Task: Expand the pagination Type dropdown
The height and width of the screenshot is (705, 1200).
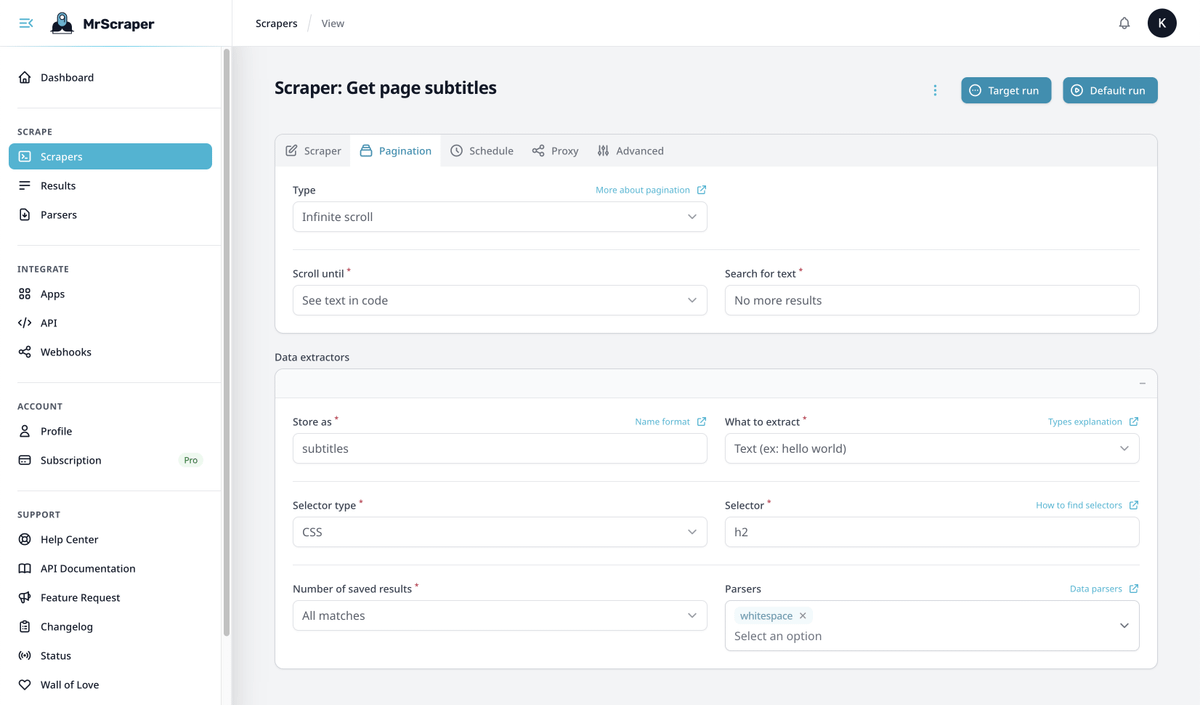Action: 499,217
